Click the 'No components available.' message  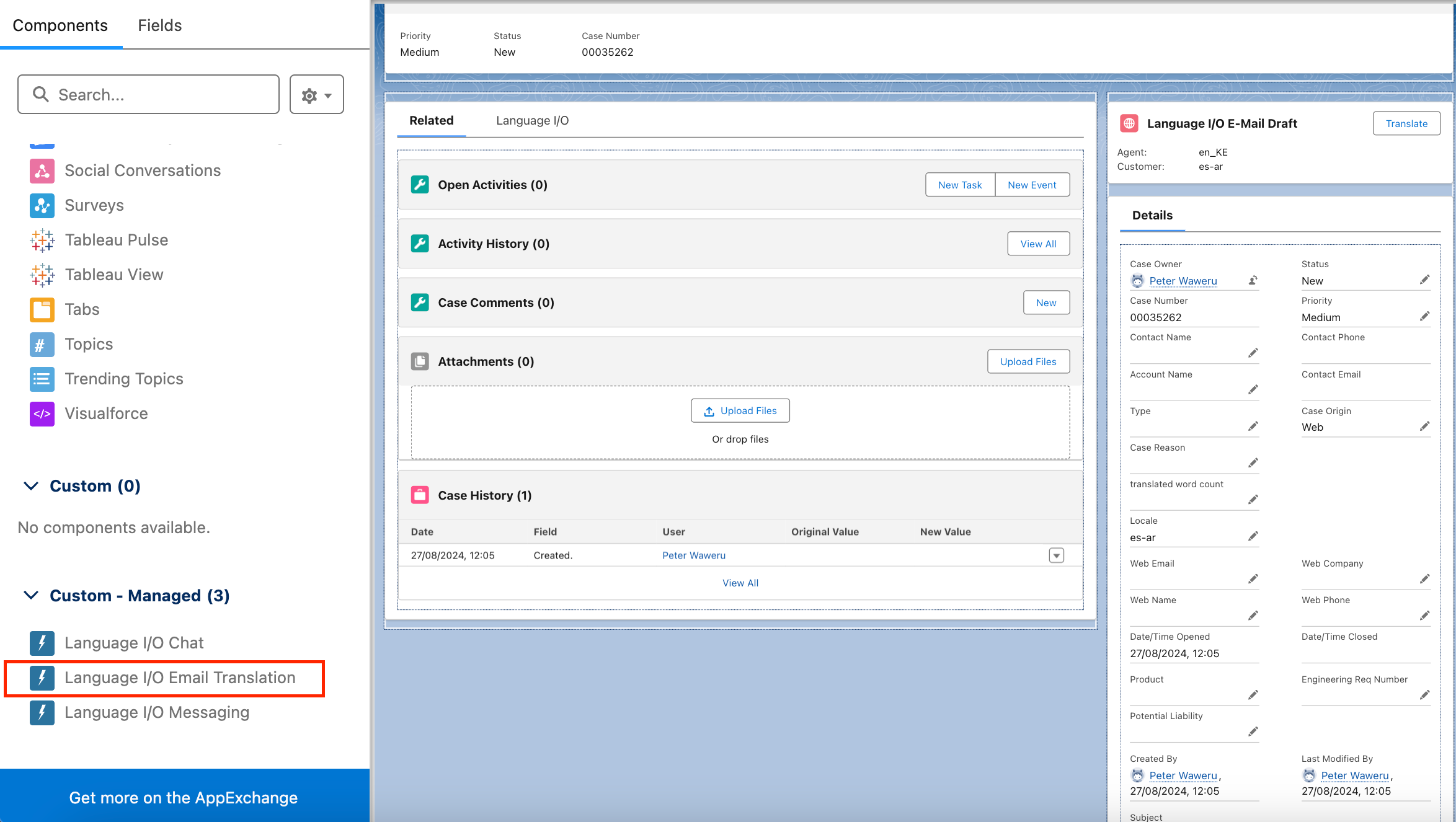(113, 528)
